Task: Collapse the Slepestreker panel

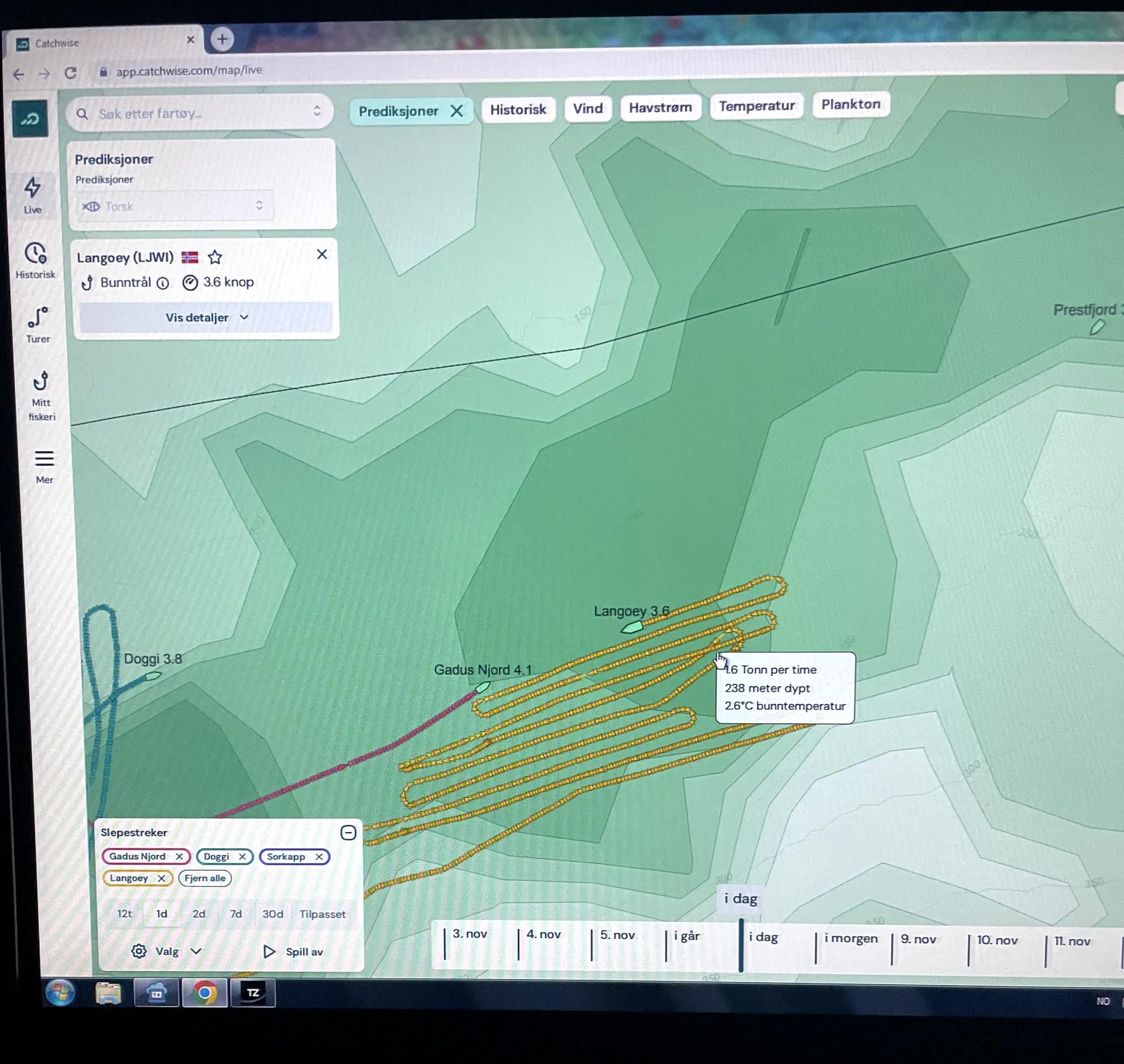Action: click(348, 832)
